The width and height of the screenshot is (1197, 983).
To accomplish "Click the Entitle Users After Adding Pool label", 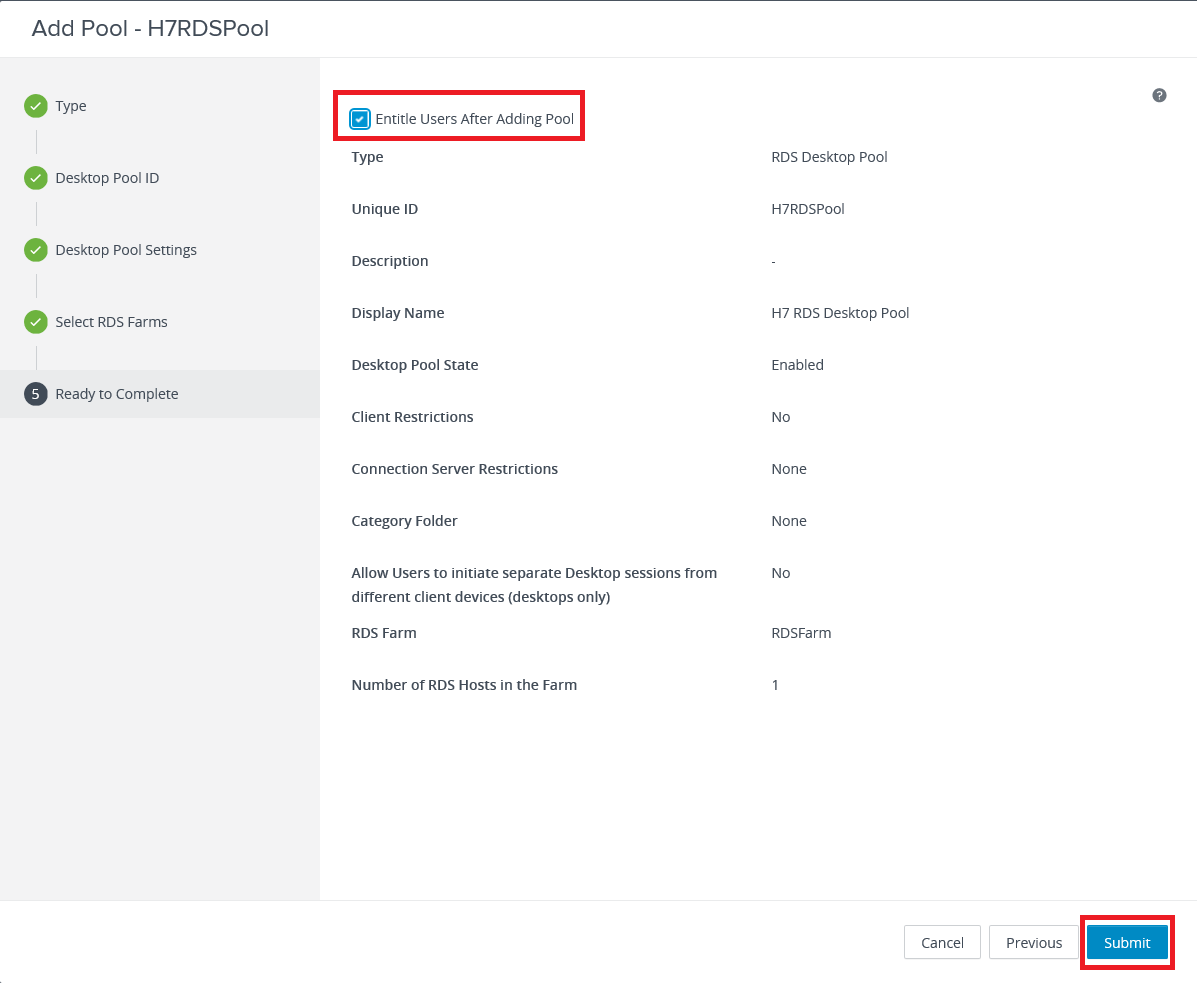I will [x=474, y=119].
